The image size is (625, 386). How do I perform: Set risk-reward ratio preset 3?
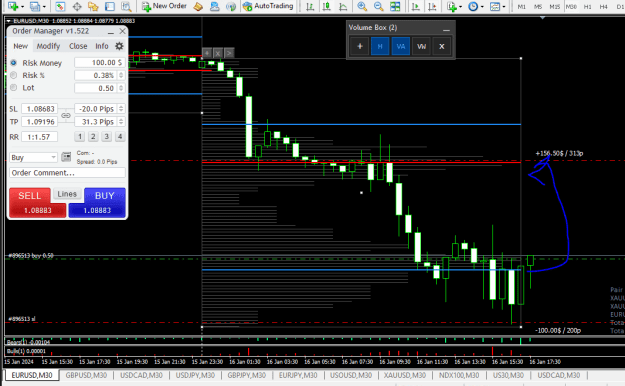[x=106, y=137]
